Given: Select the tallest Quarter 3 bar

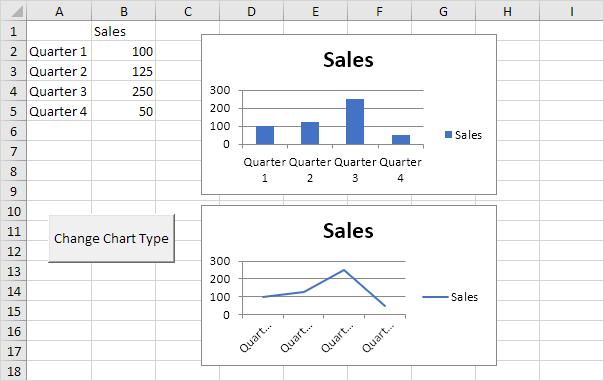Looking at the screenshot, I should tap(355, 122).
